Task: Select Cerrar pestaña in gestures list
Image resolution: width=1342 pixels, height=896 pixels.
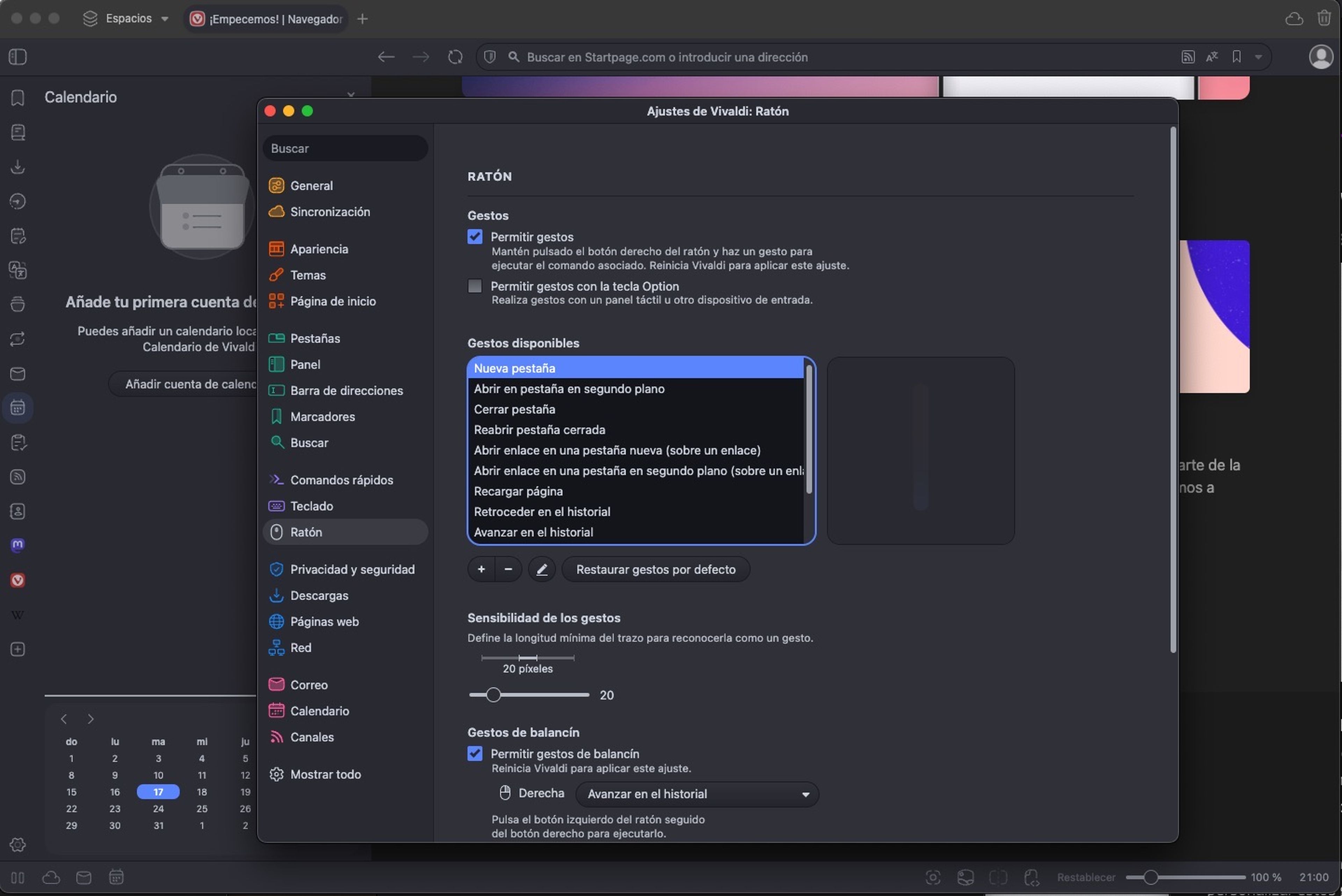Action: (x=635, y=410)
